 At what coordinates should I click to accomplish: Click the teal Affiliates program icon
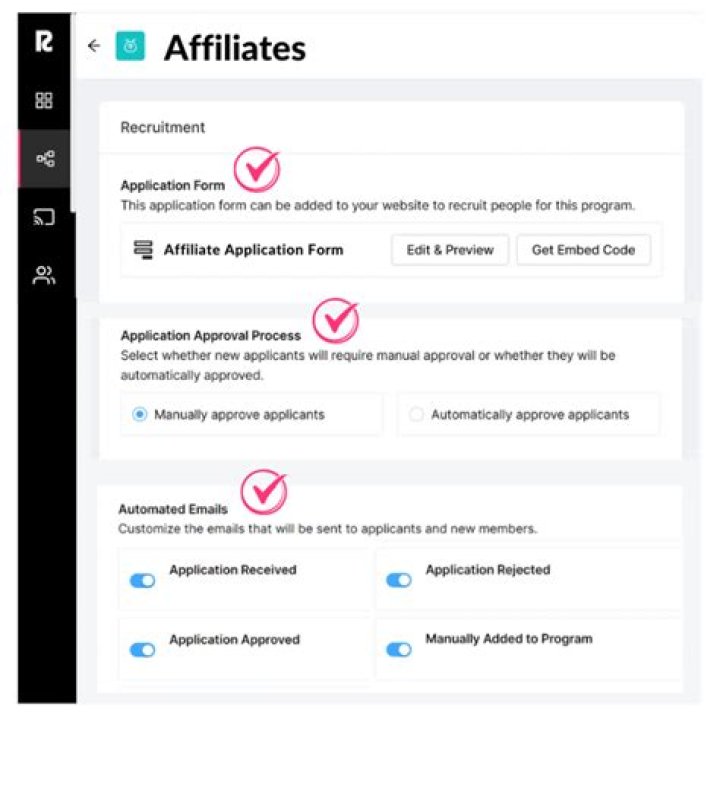[130, 46]
